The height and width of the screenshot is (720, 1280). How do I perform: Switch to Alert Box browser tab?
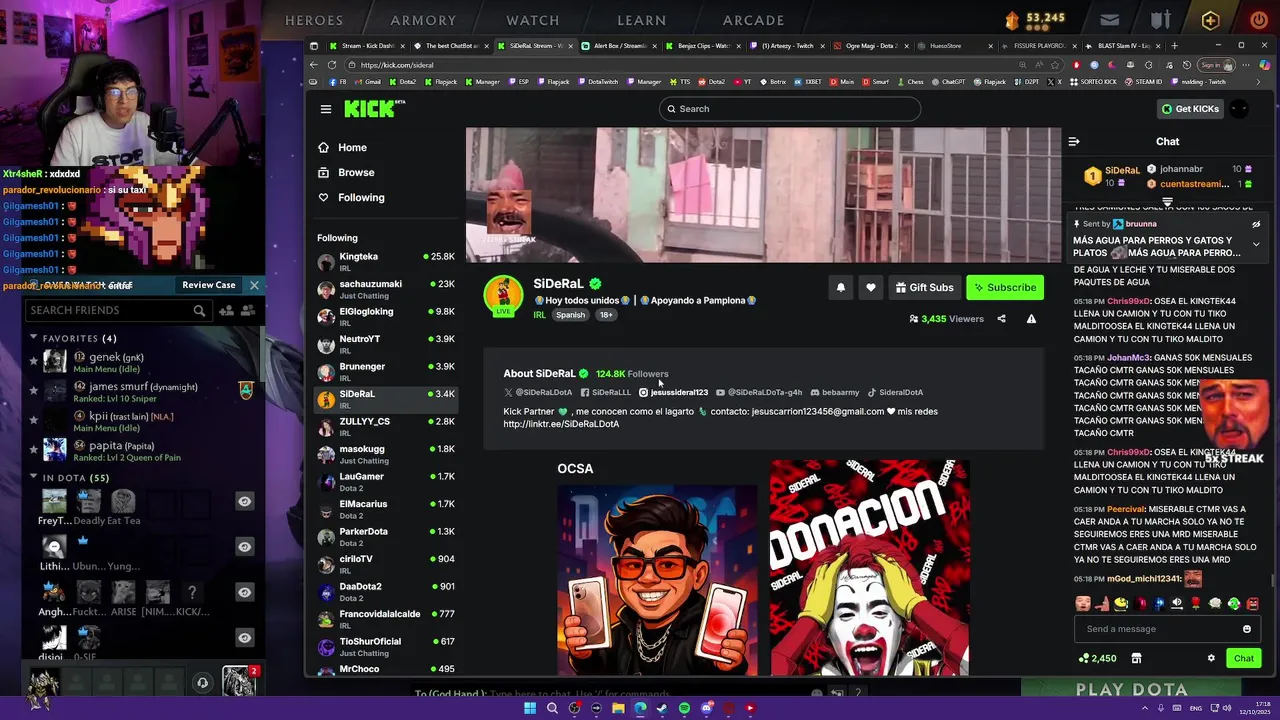(x=620, y=45)
